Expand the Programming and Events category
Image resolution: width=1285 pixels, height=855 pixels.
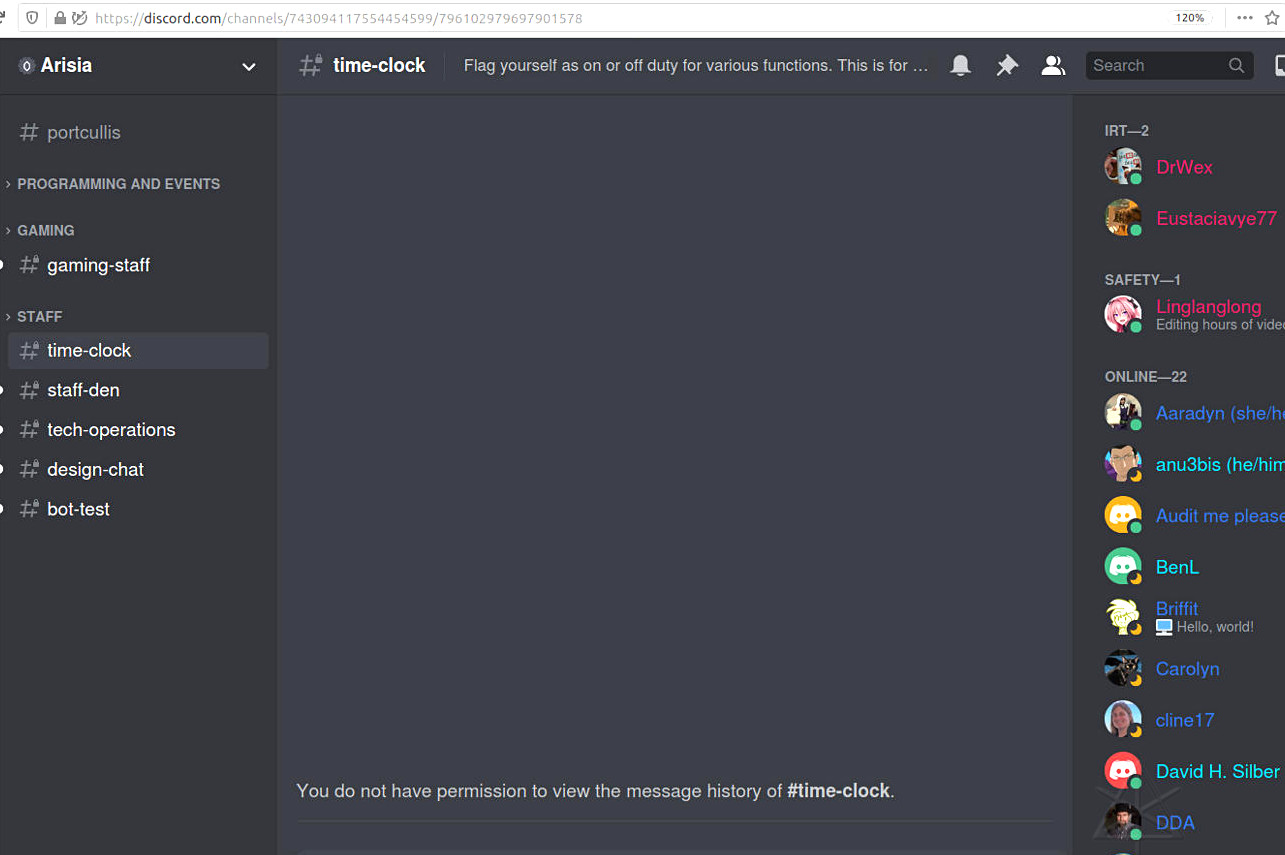pos(118,184)
